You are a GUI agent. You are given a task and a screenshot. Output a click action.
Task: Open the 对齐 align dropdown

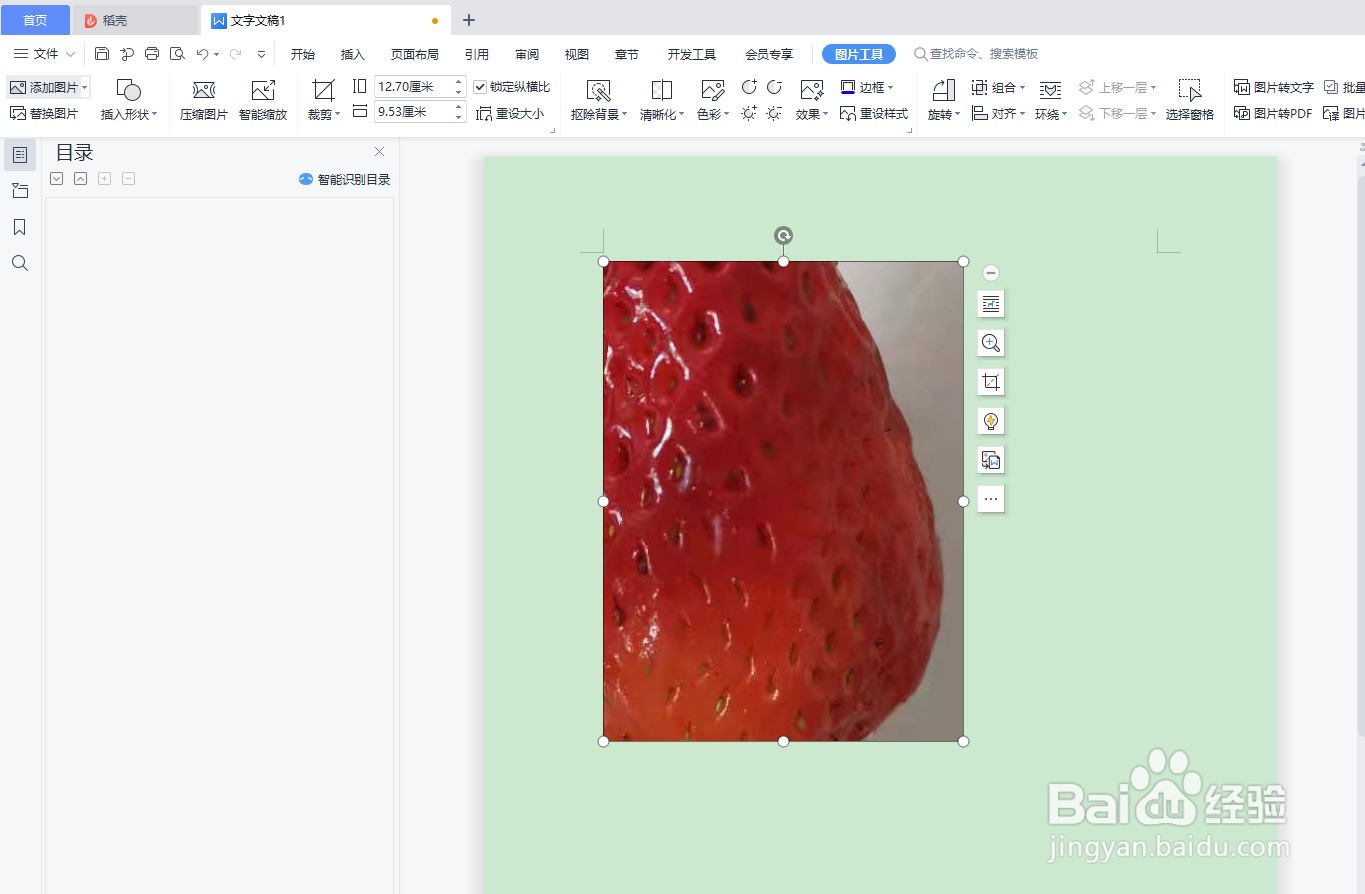pyautogui.click(x=999, y=114)
